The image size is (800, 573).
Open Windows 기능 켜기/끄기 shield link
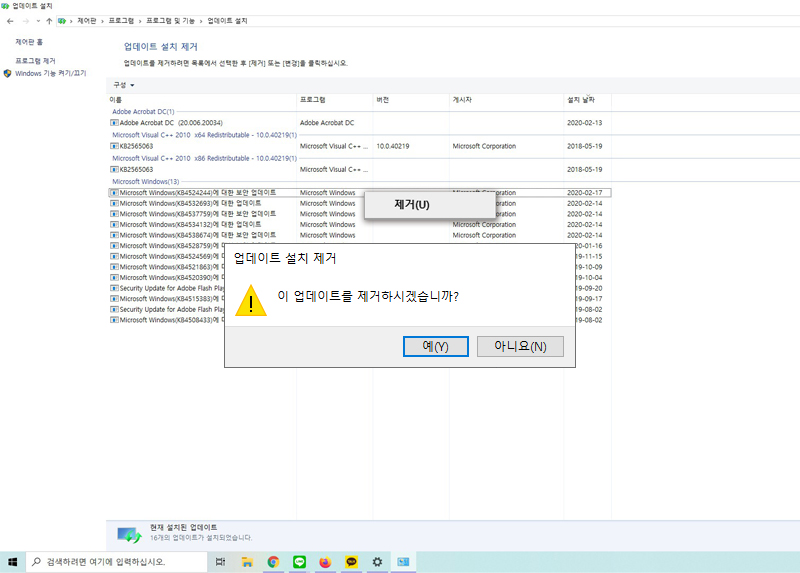50,73
